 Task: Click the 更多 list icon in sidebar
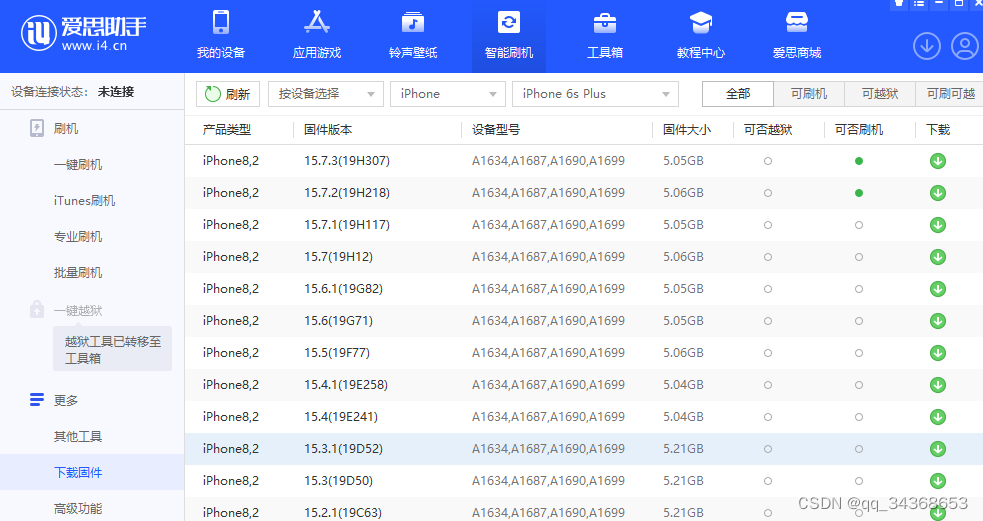[37, 399]
